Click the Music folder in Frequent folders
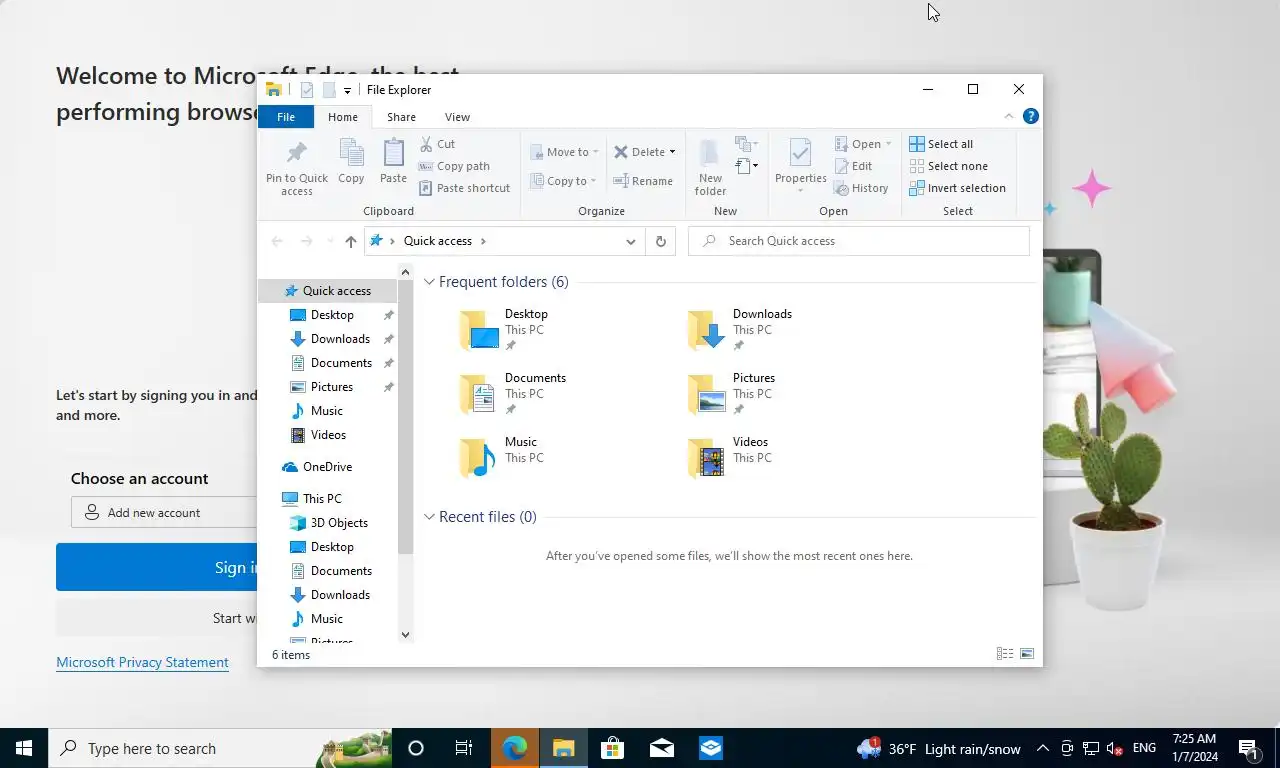 [501, 458]
